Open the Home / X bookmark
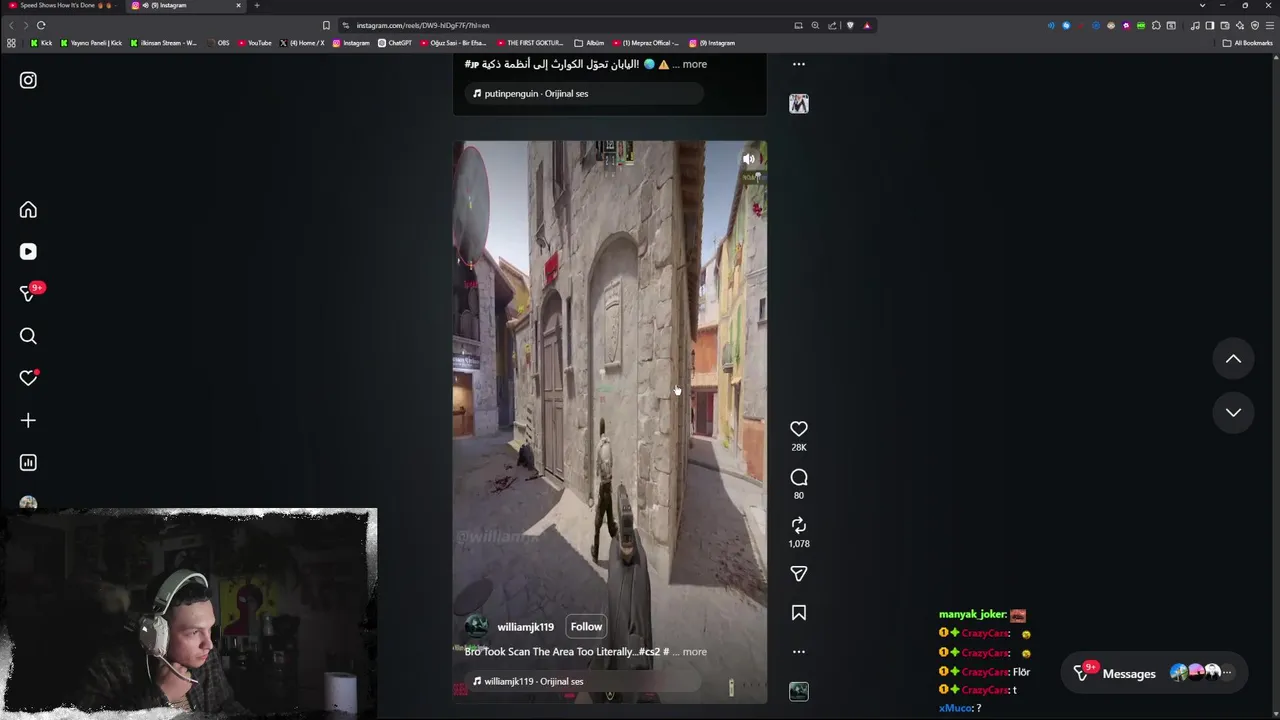 coord(303,43)
